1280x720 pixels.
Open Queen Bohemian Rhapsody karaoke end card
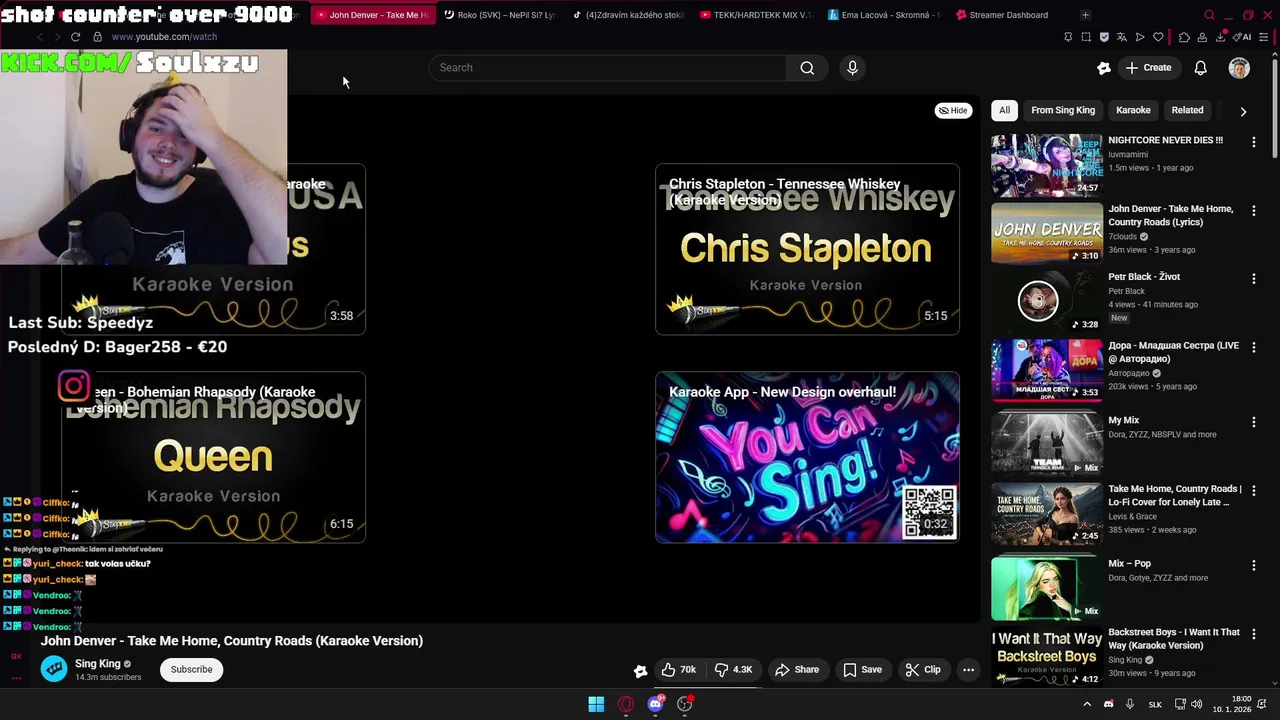click(213, 457)
